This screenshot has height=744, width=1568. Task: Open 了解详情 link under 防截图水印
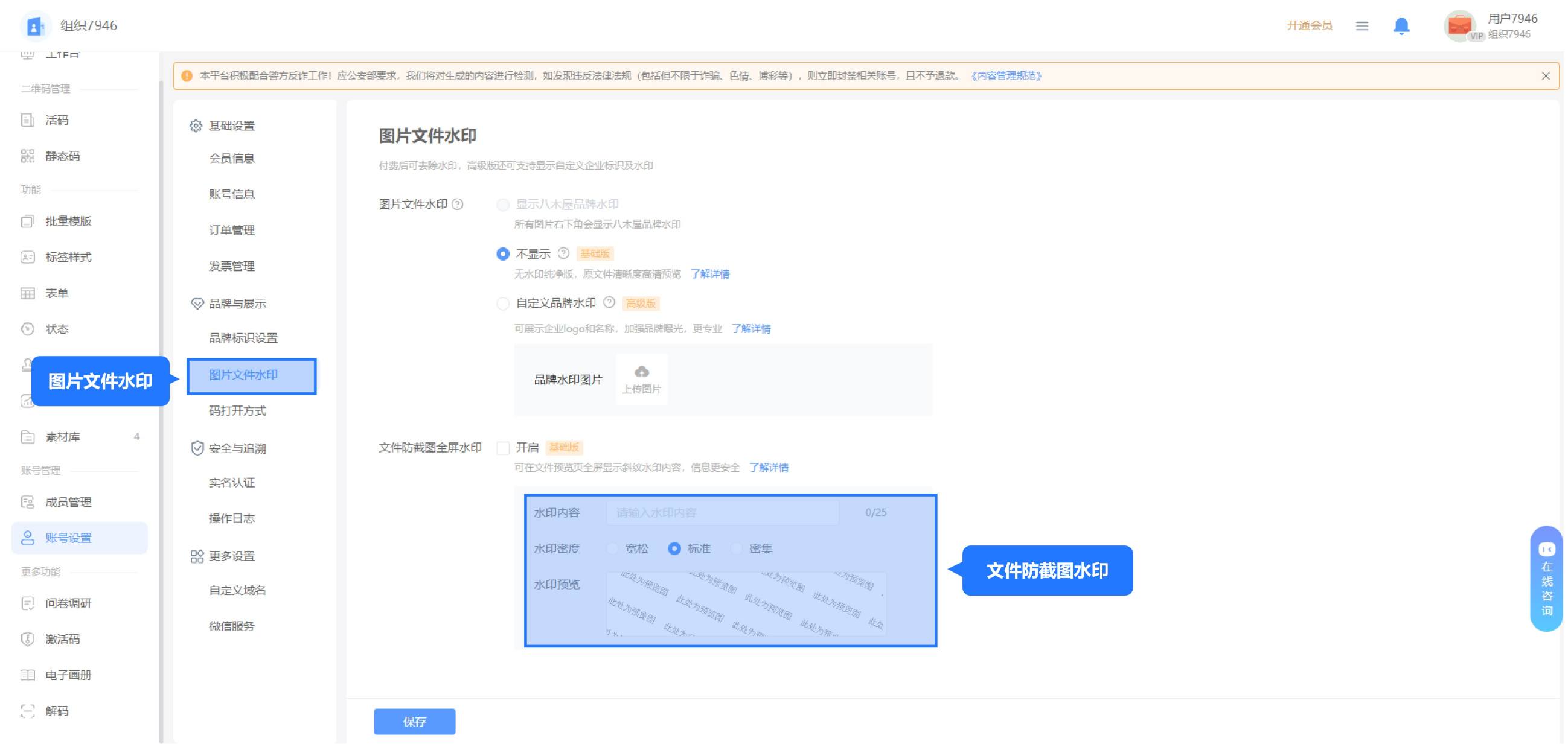click(769, 468)
